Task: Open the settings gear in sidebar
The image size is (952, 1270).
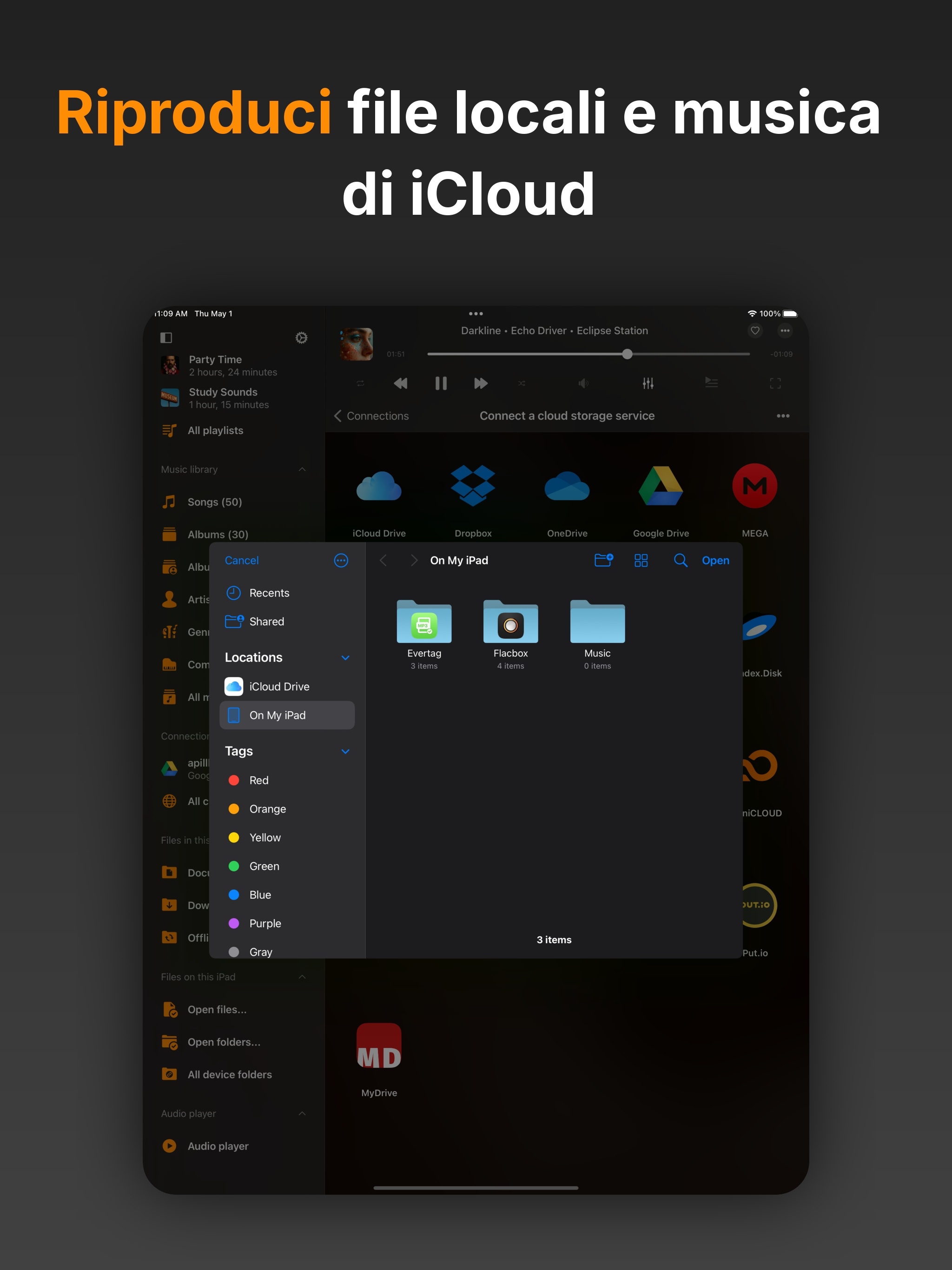Action: pos(301,337)
